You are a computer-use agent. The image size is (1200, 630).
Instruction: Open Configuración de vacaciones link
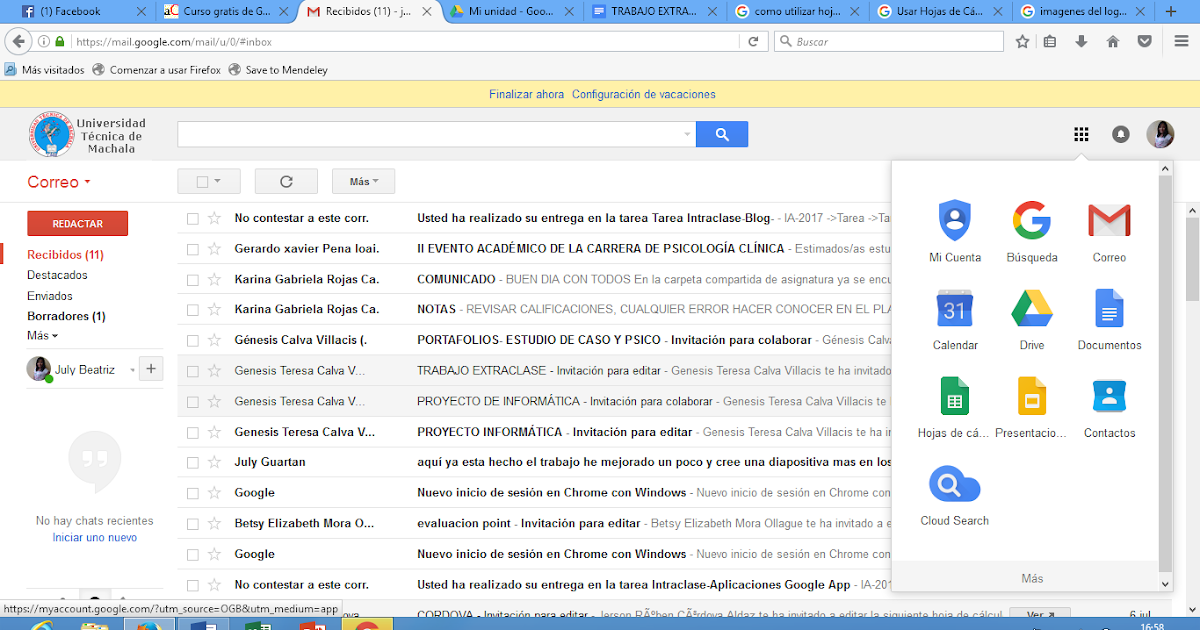coord(643,93)
